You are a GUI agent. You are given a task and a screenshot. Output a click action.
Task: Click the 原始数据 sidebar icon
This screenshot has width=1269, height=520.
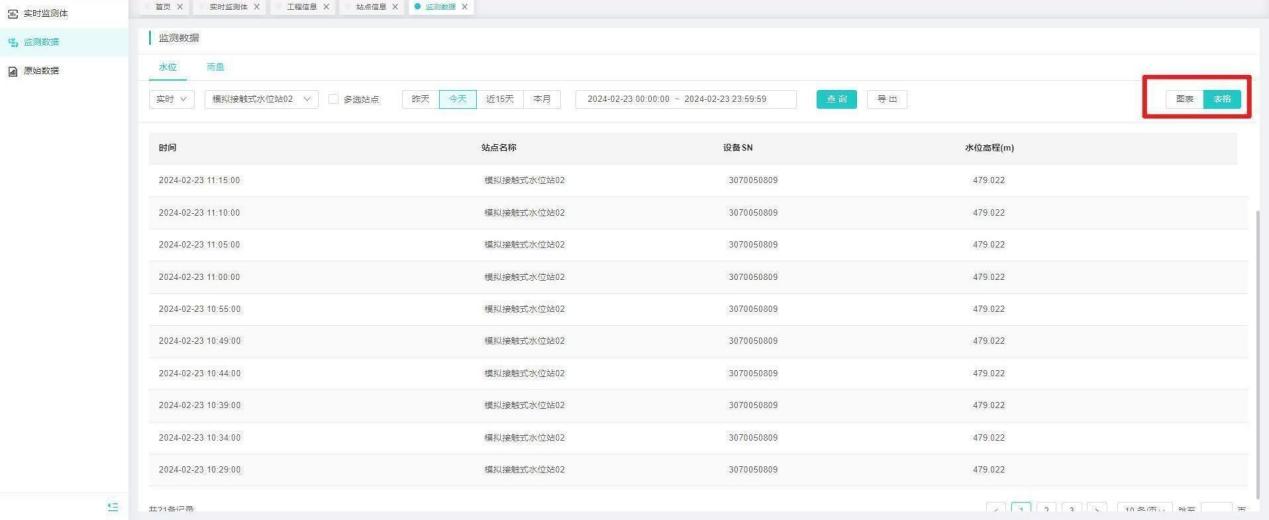click(11, 71)
